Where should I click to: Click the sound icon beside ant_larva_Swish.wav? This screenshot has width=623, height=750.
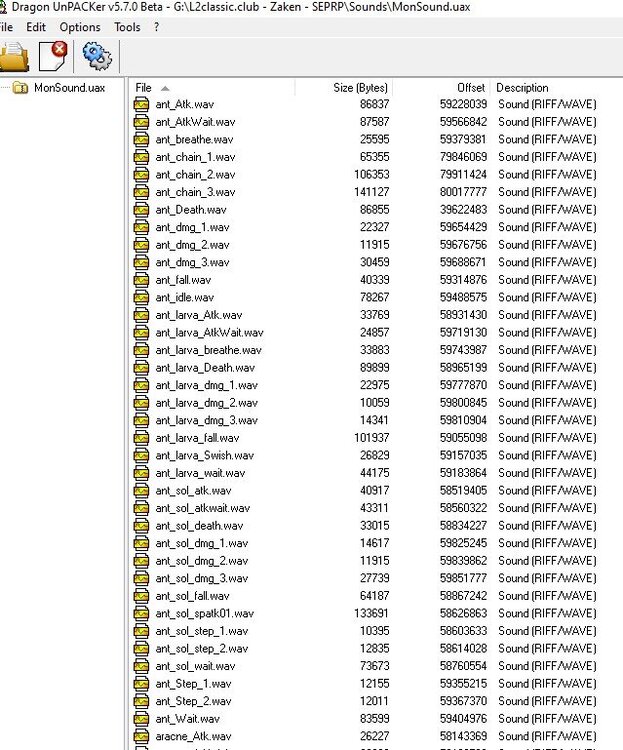pyautogui.click(x=141, y=455)
